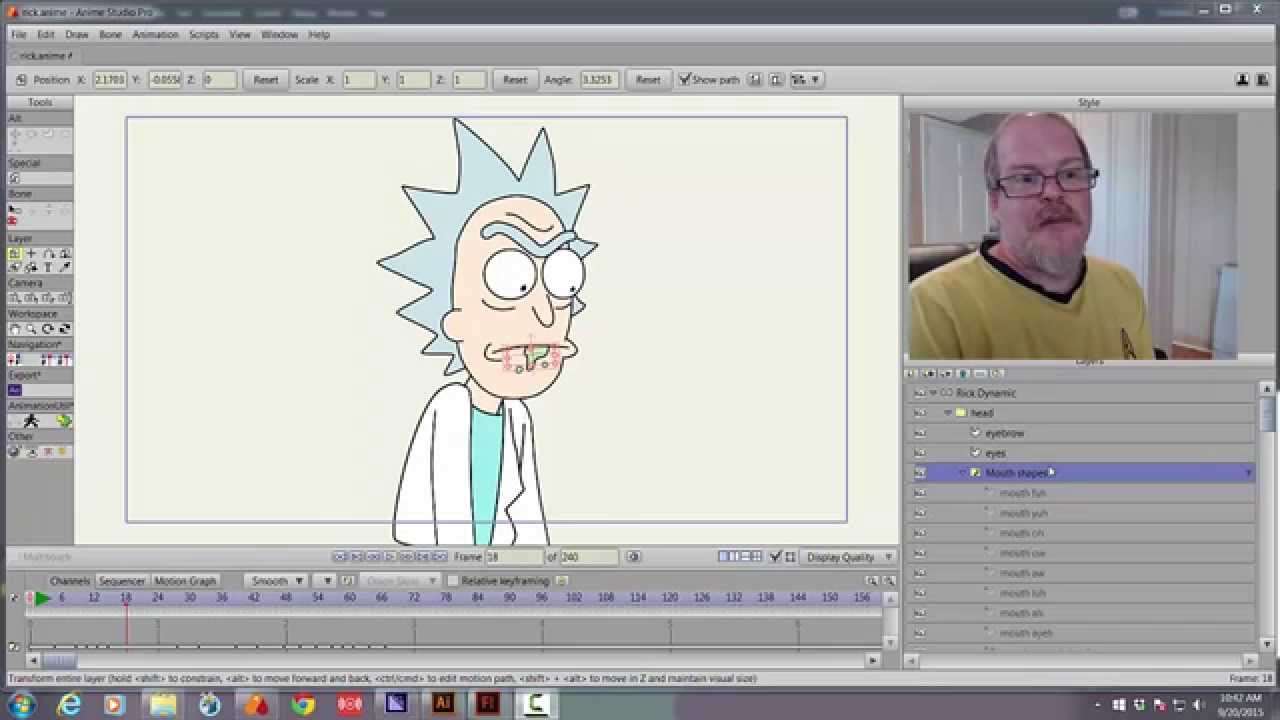
Task: Click the timeline horizontal scrollbar thumb
Action: pyautogui.click(x=59, y=660)
